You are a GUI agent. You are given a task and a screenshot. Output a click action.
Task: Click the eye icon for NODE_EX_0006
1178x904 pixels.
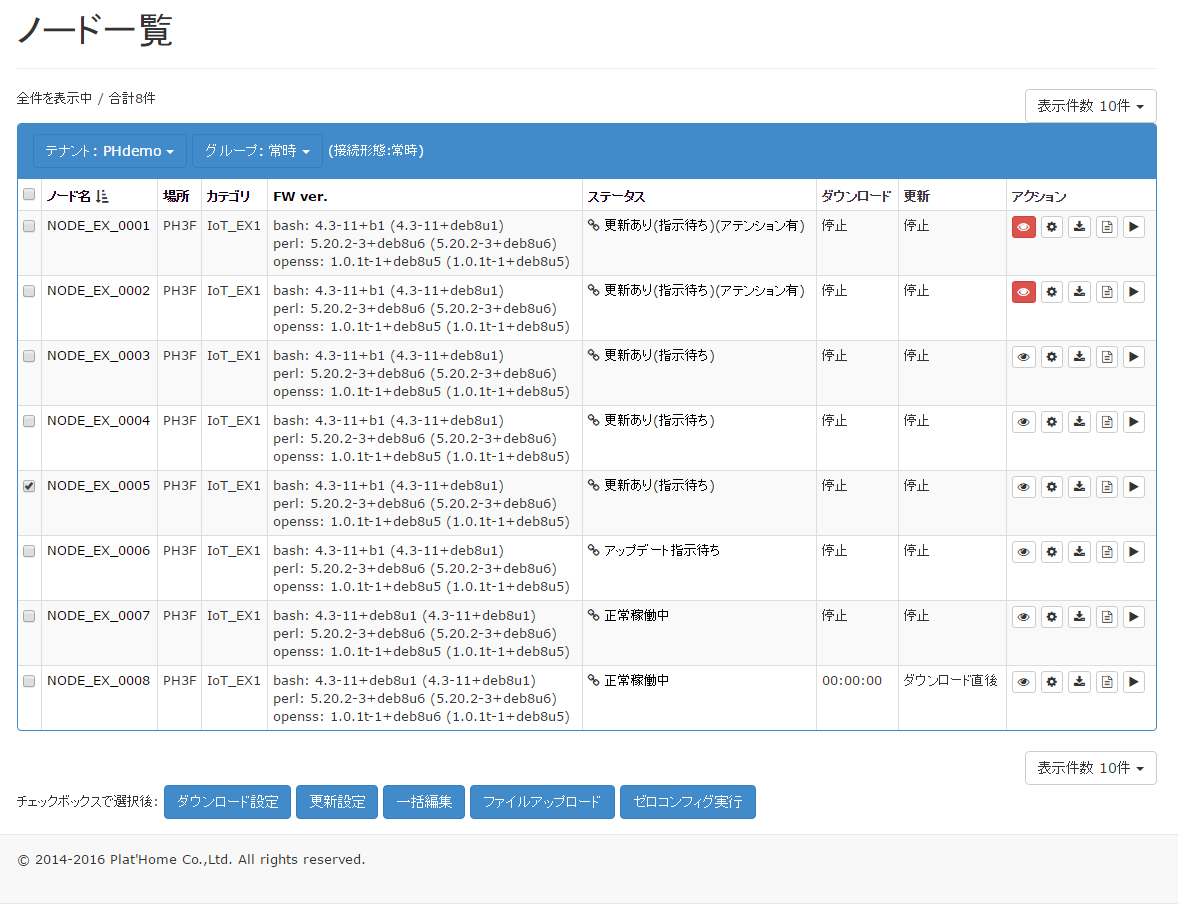click(x=1023, y=552)
